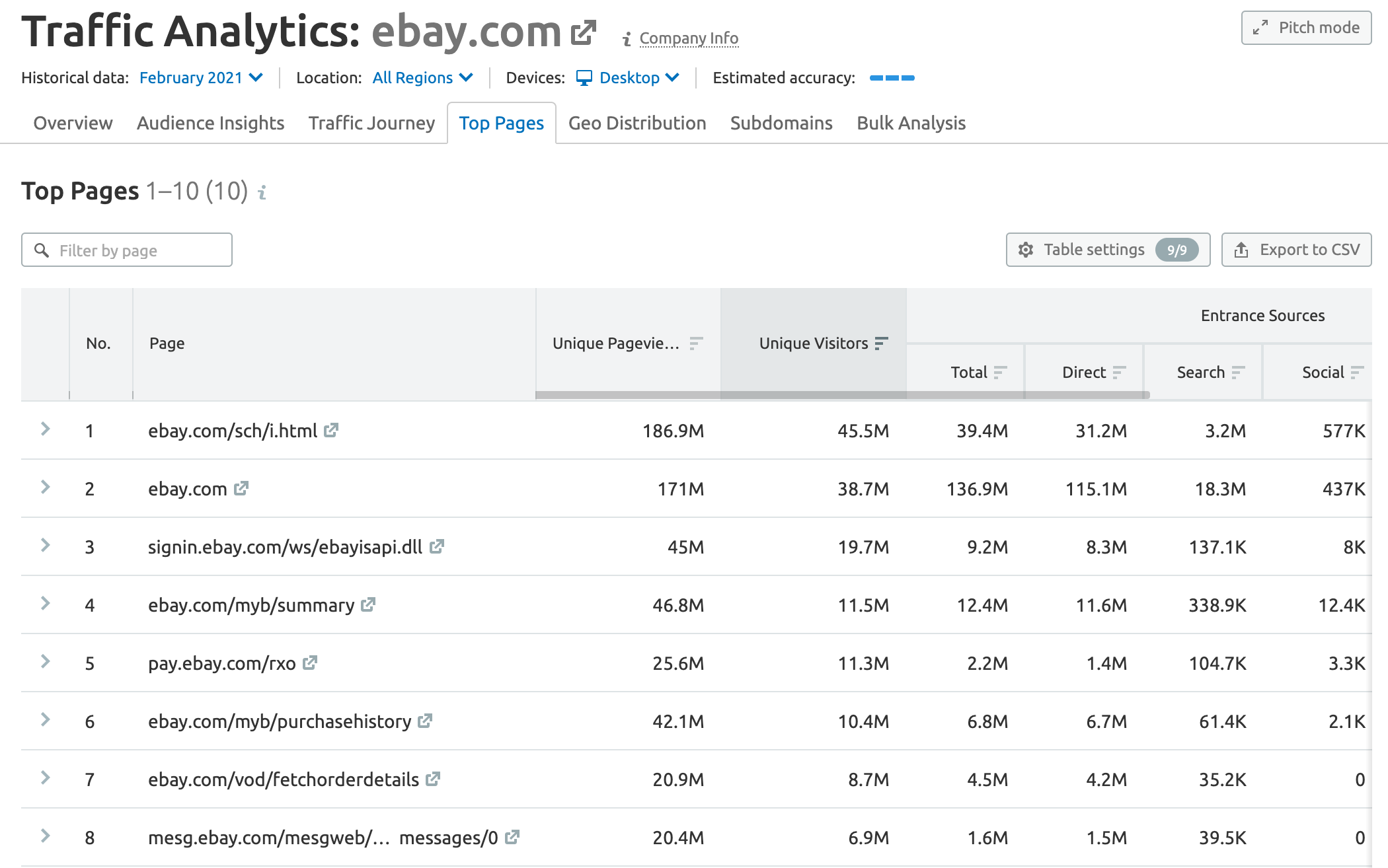Sort by Unique Visitors sort icon
This screenshot has width=1388, height=868.
pyautogui.click(x=881, y=344)
